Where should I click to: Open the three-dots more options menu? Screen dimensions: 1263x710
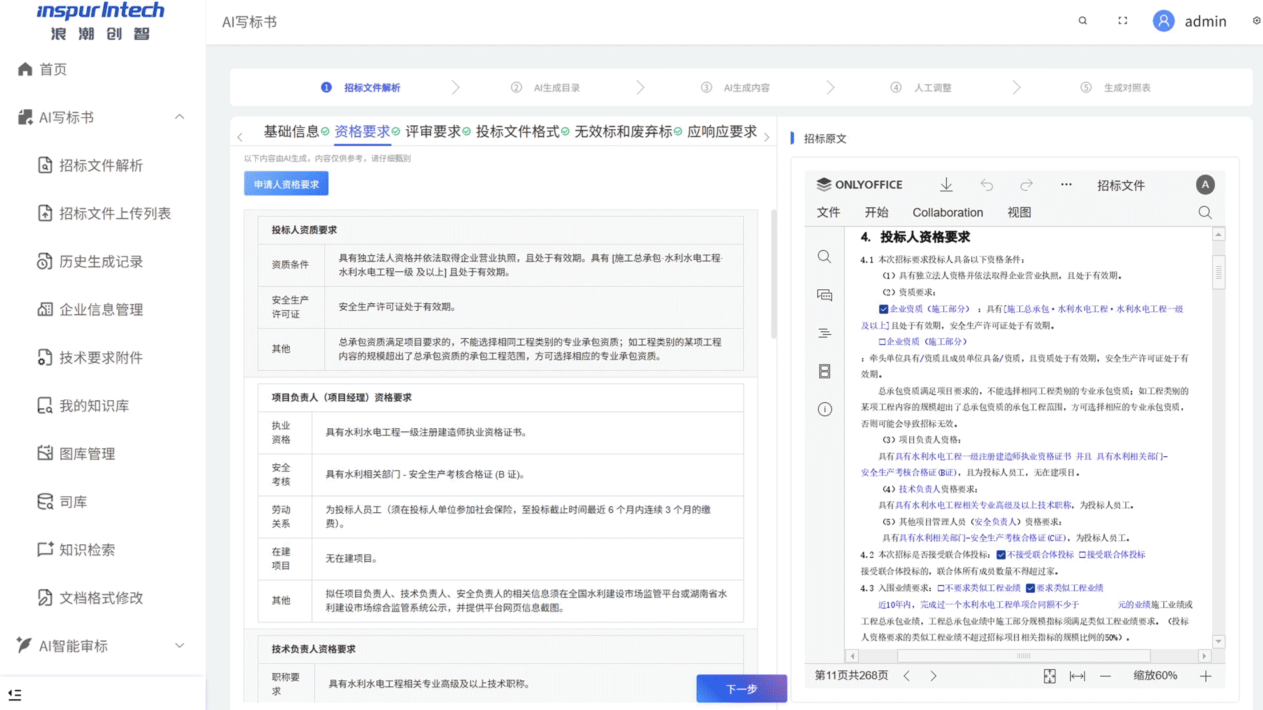pos(1066,185)
